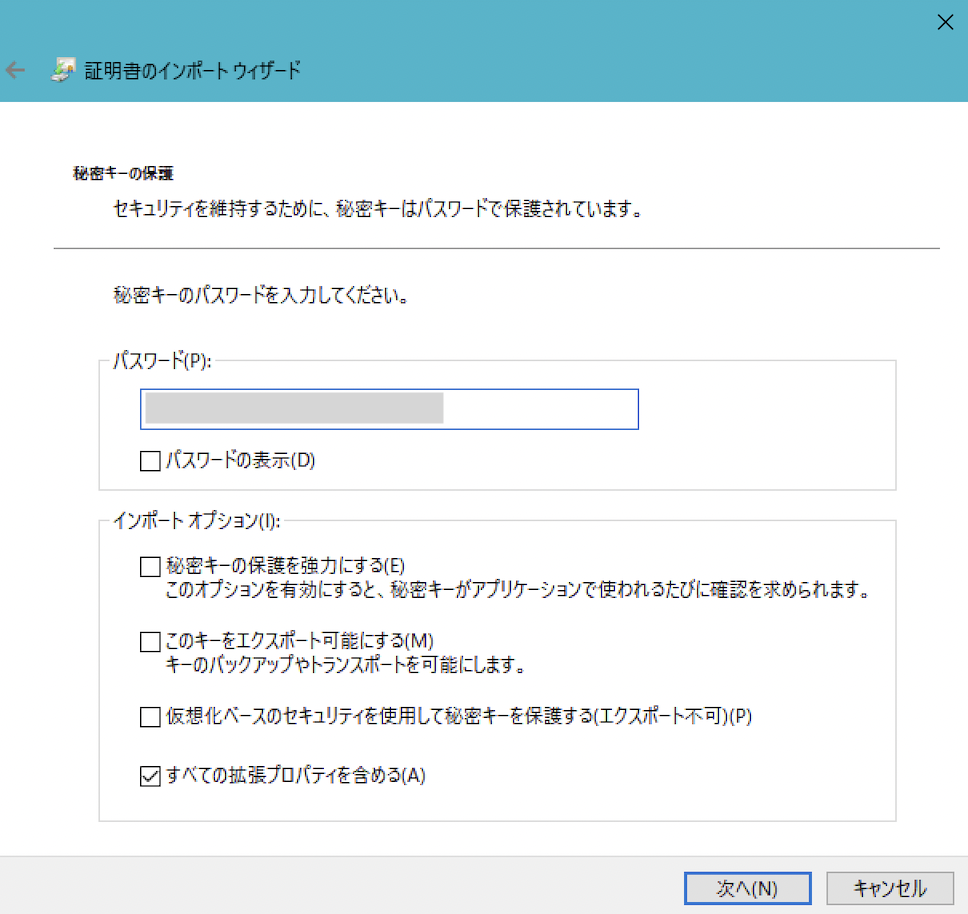Click the セキュリティを維持するために description line
The width and height of the screenshot is (968, 914).
pos(375,211)
